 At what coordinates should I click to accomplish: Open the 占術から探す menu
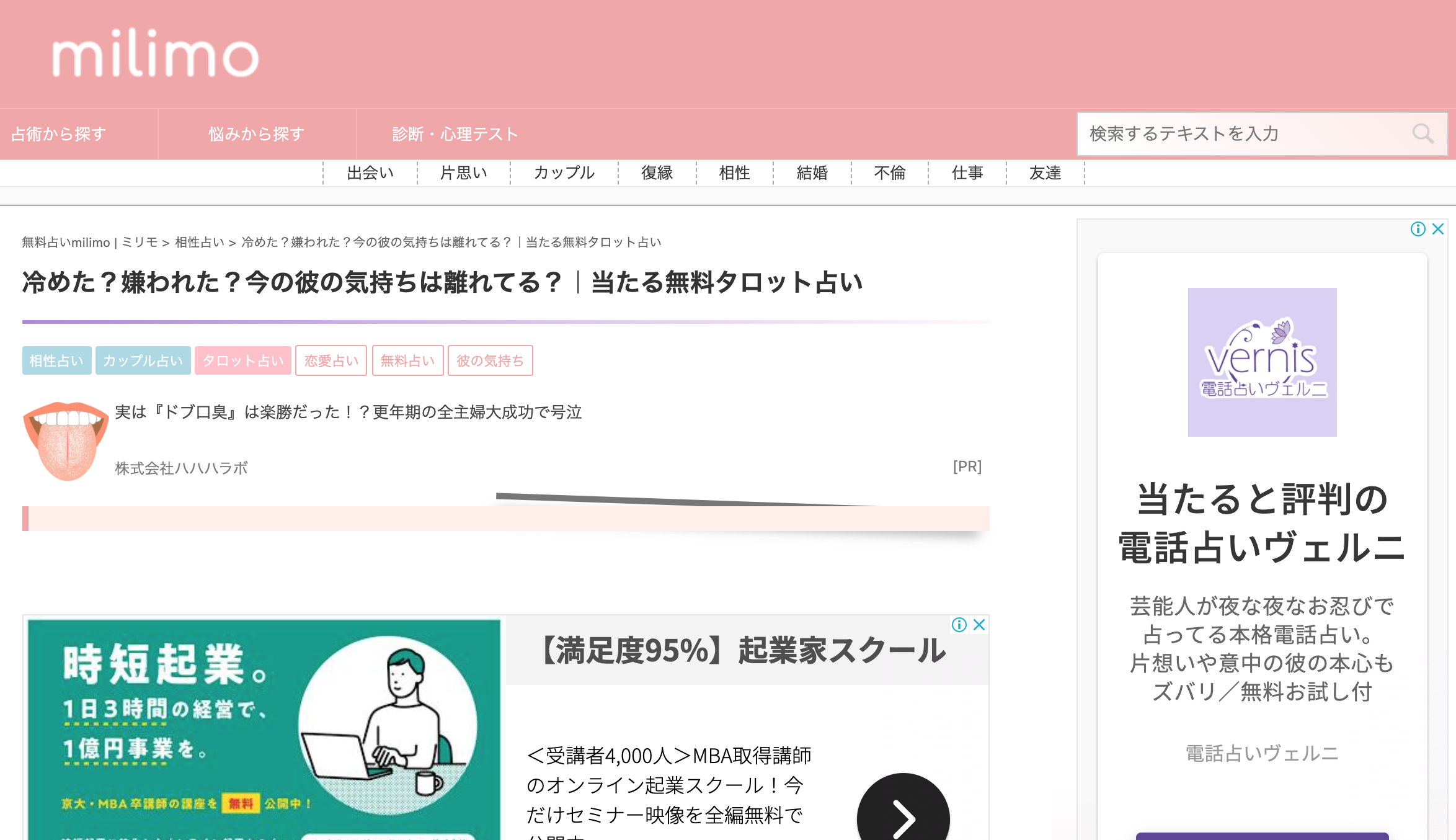click(x=59, y=134)
